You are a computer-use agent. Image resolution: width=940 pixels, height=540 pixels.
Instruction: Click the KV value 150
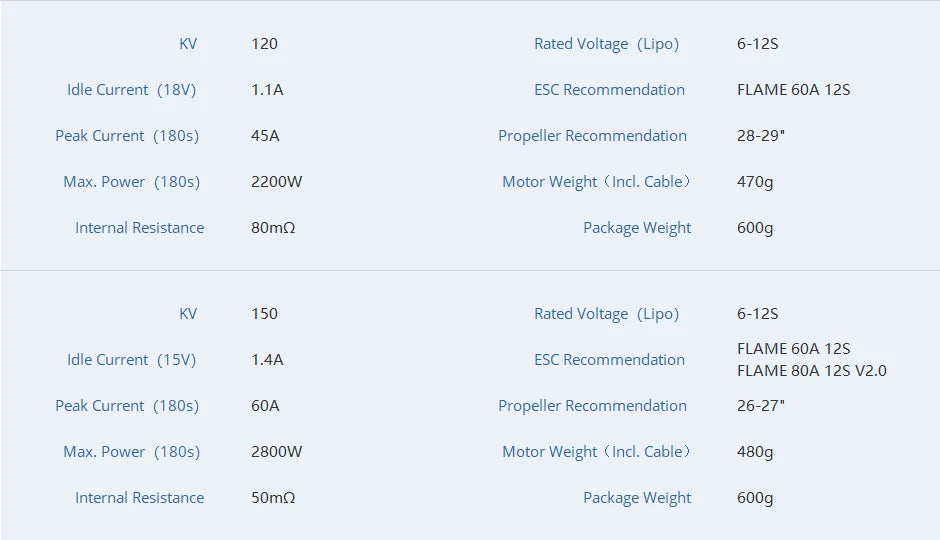tap(264, 314)
